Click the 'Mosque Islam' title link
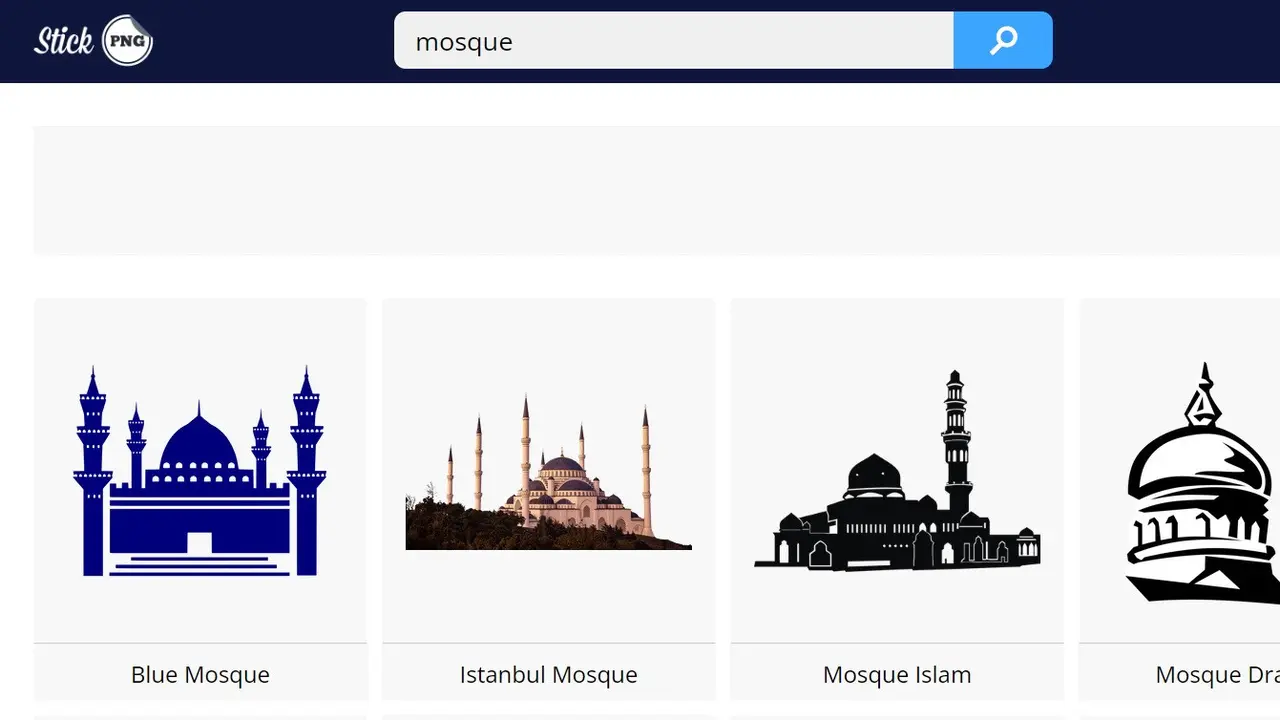 click(897, 675)
